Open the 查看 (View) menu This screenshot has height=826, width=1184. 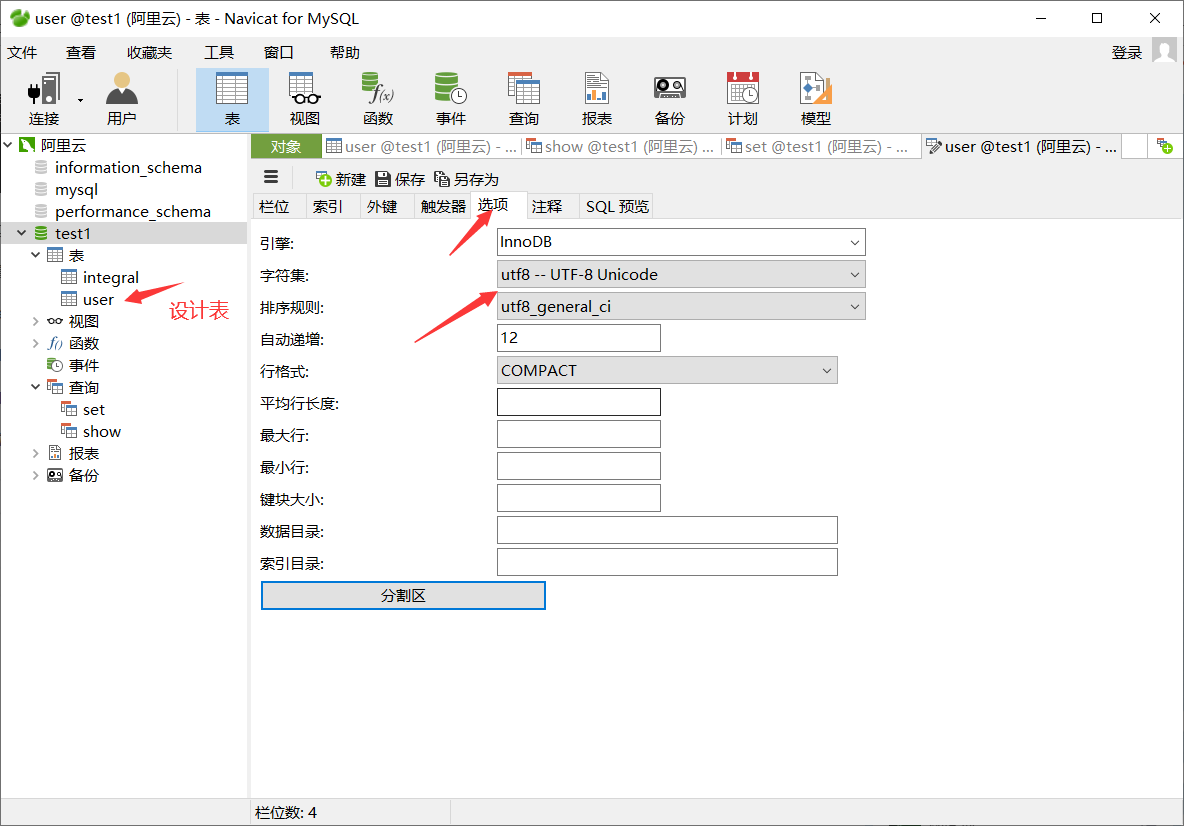point(81,52)
